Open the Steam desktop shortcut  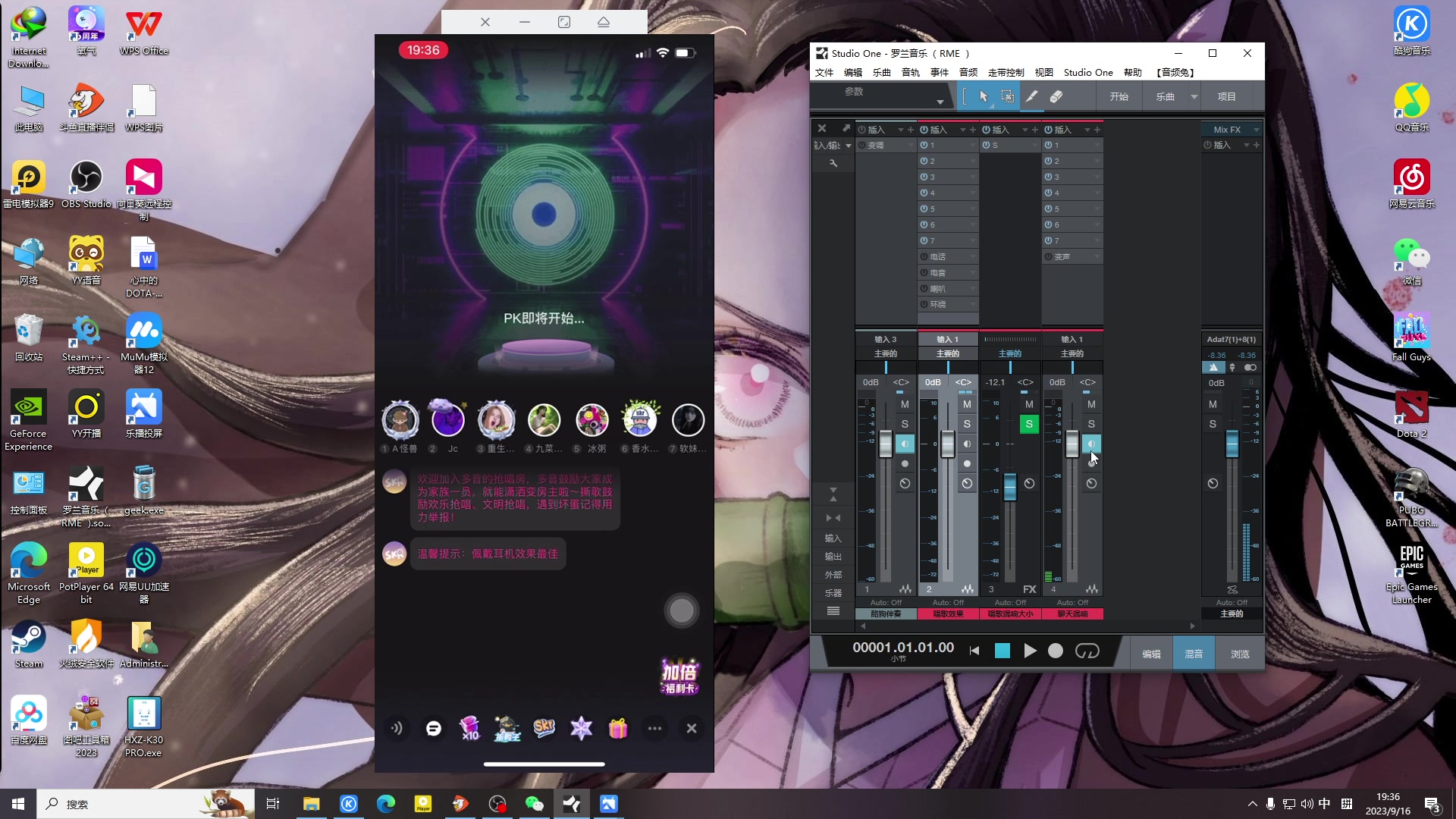tap(29, 645)
